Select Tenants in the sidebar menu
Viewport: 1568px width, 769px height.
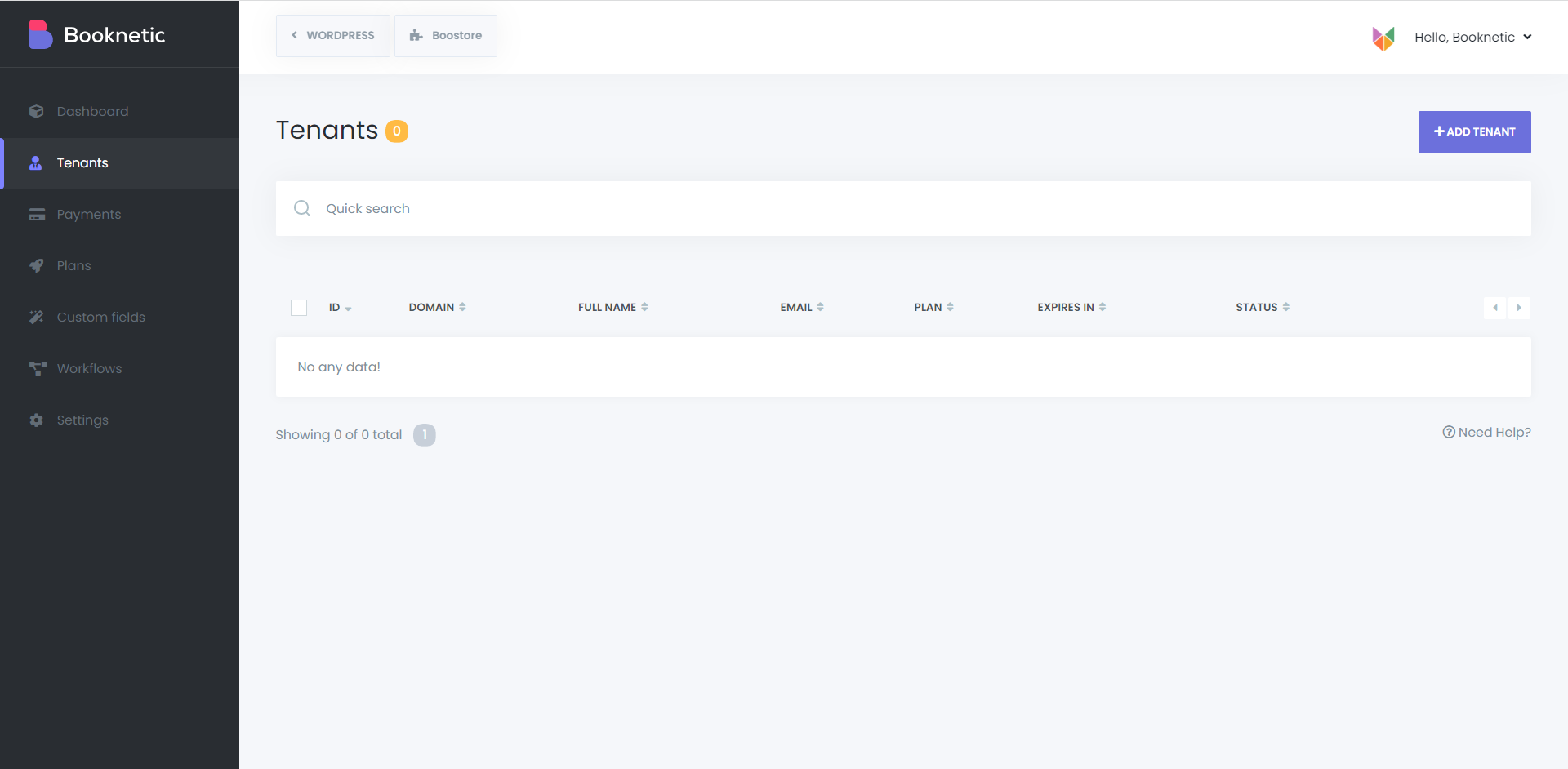(82, 163)
